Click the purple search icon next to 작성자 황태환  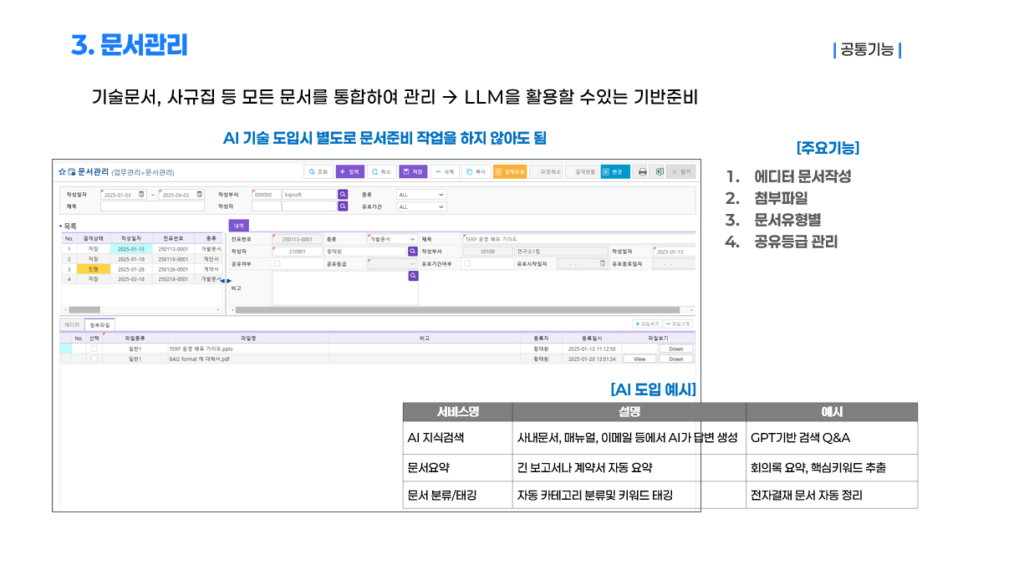[413, 251]
